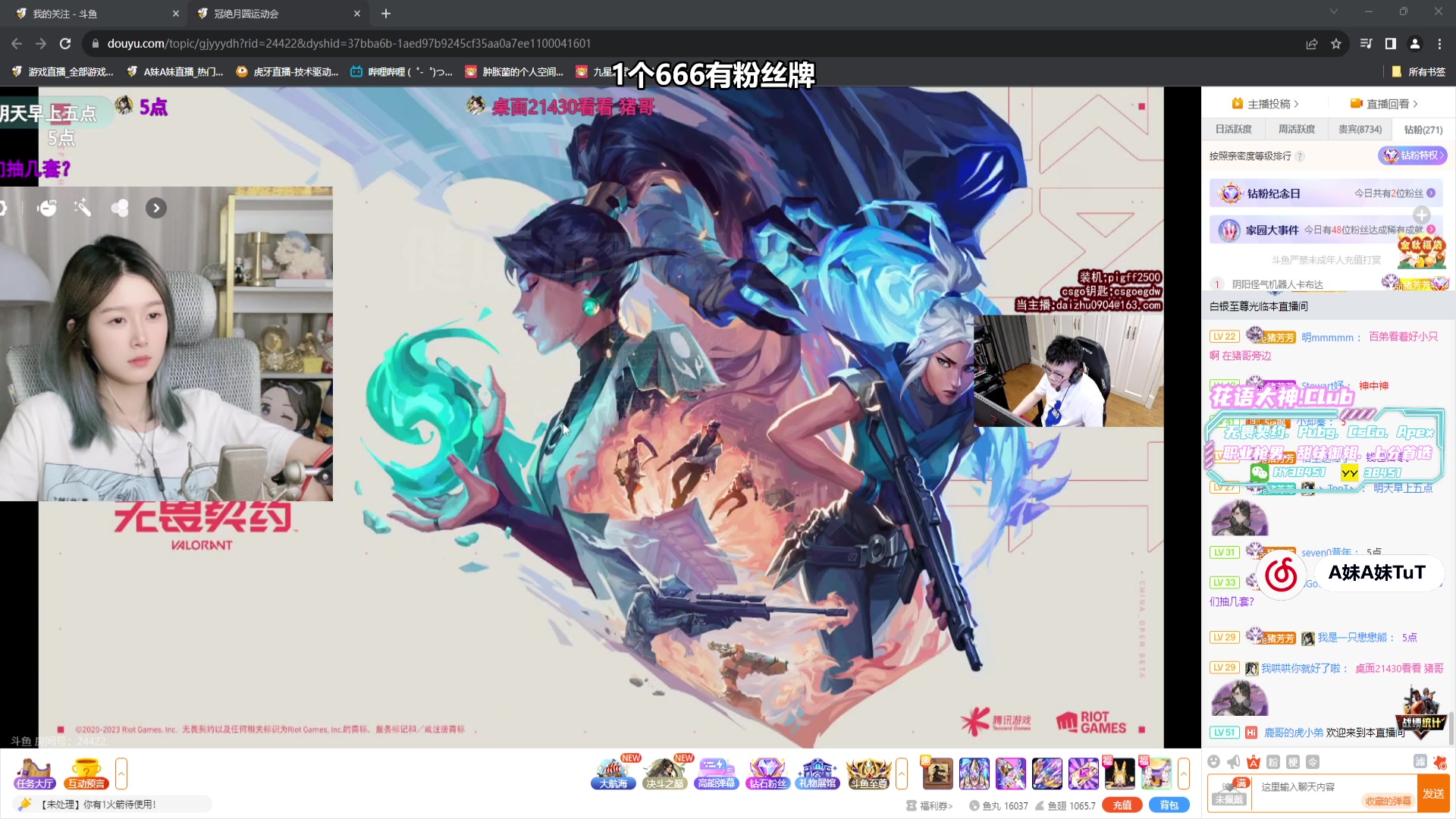This screenshot has height=819, width=1456.
Task: Reload the page with refresh icon
Action: tap(65, 44)
